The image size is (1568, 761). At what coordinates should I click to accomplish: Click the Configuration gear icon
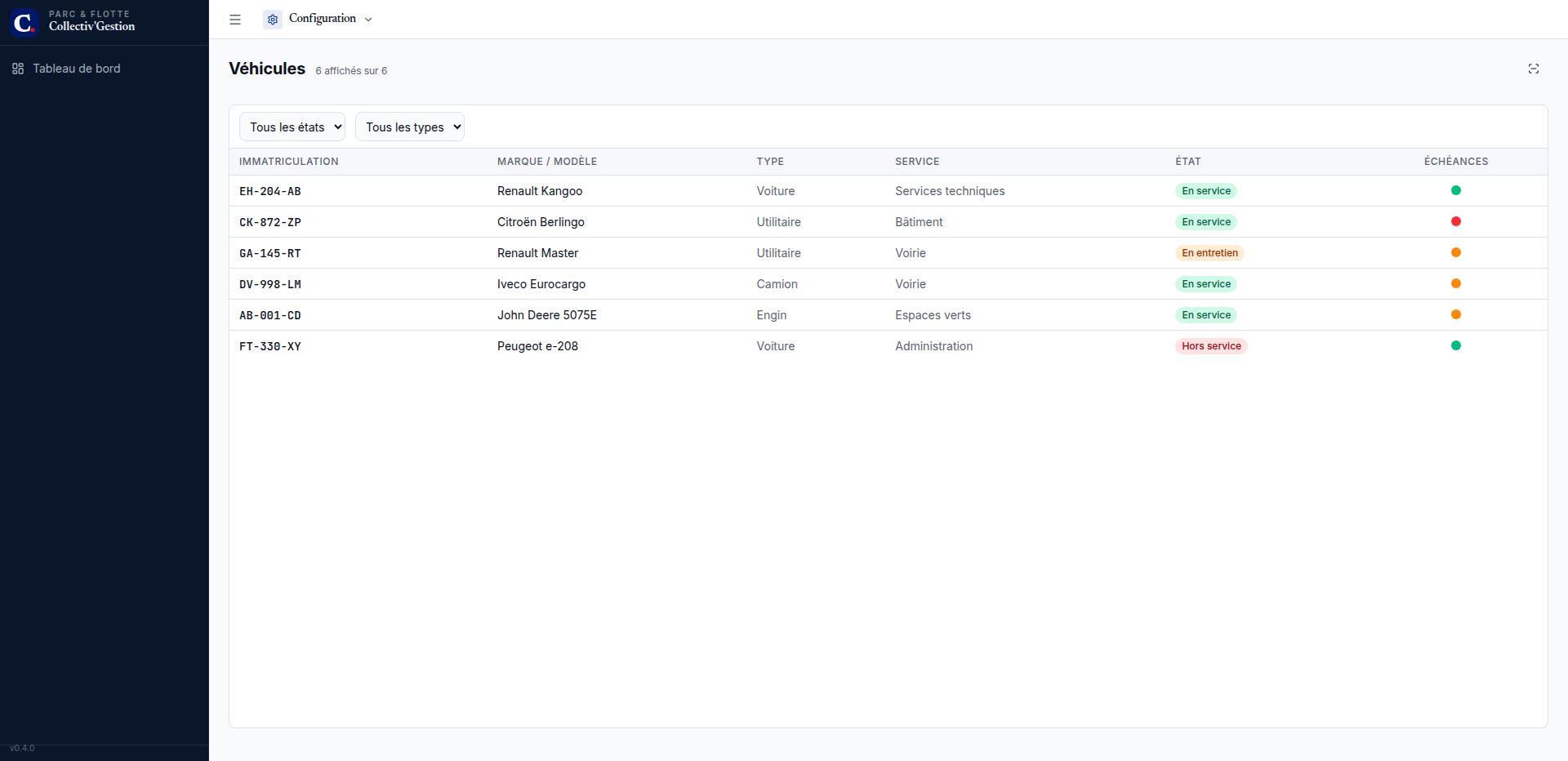pyautogui.click(x=273, y=19)
